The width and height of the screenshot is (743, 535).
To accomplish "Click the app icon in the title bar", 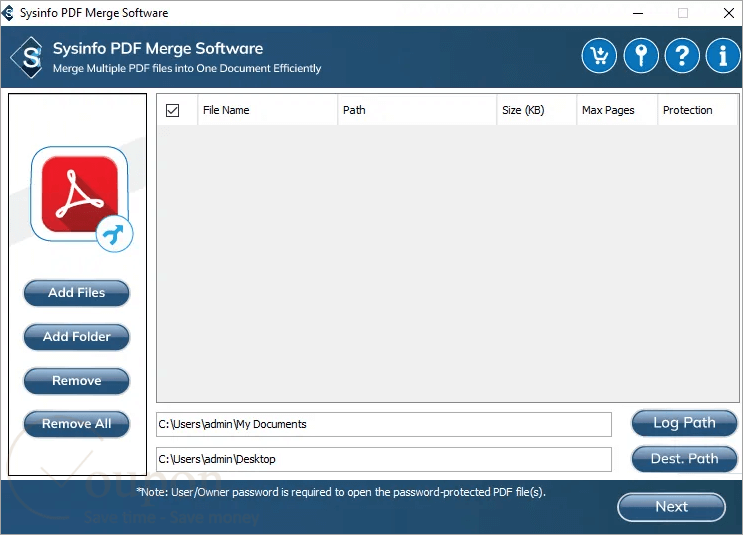I will tap(8, 13).
